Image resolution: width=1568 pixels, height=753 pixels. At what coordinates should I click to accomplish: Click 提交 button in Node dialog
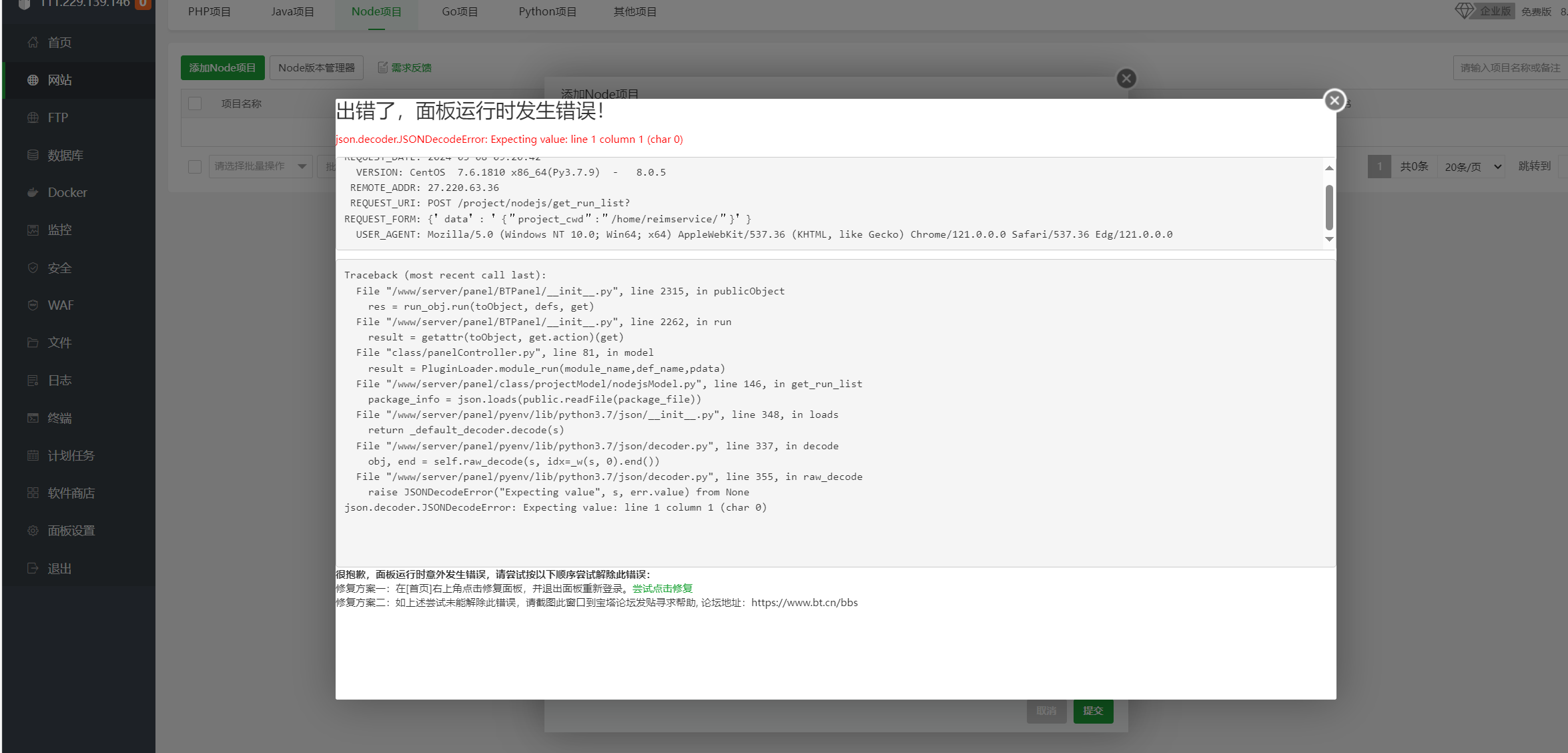click(1093, 711)
